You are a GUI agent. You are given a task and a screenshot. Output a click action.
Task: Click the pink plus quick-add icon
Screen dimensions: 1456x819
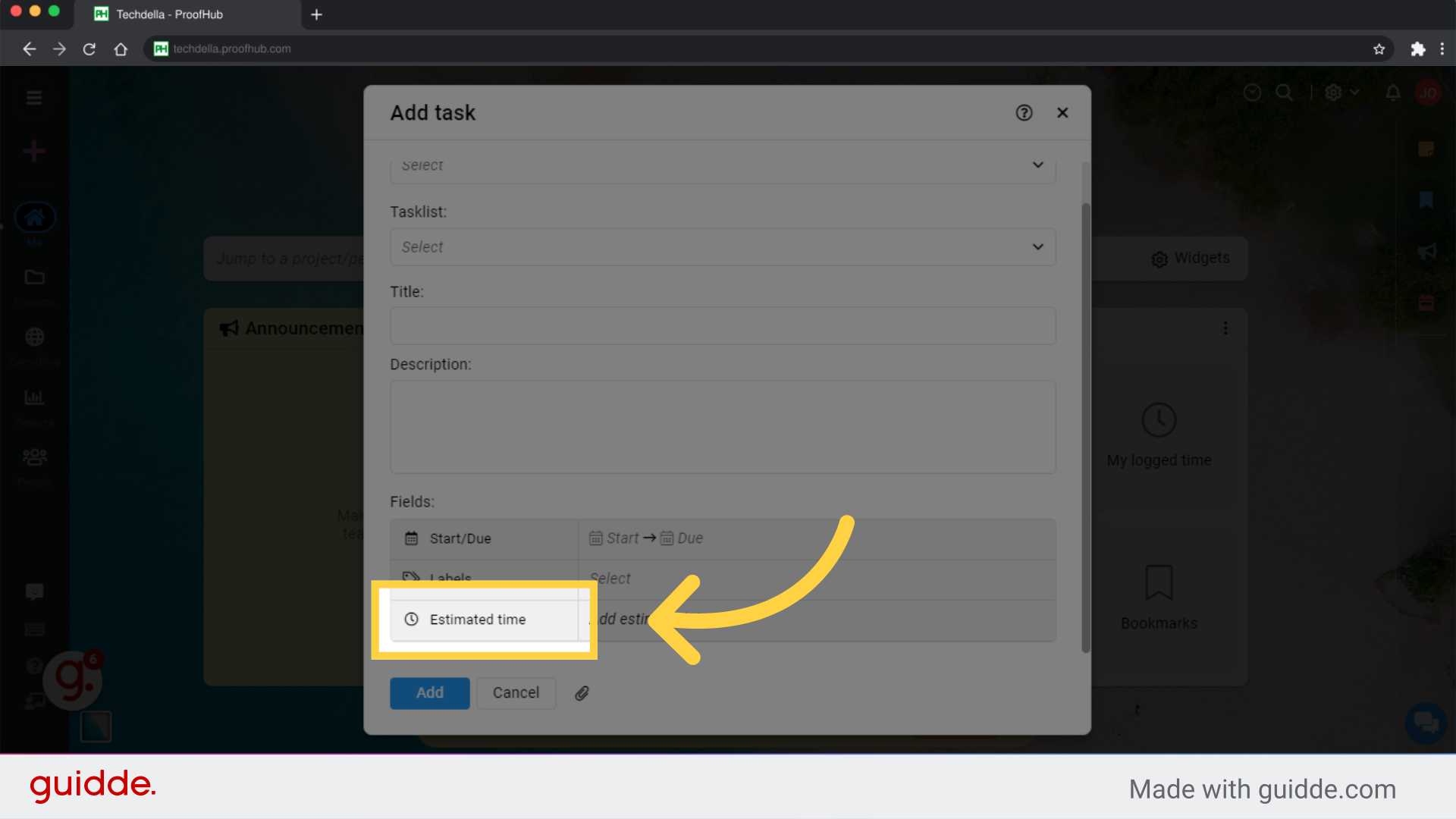[33, 151]
